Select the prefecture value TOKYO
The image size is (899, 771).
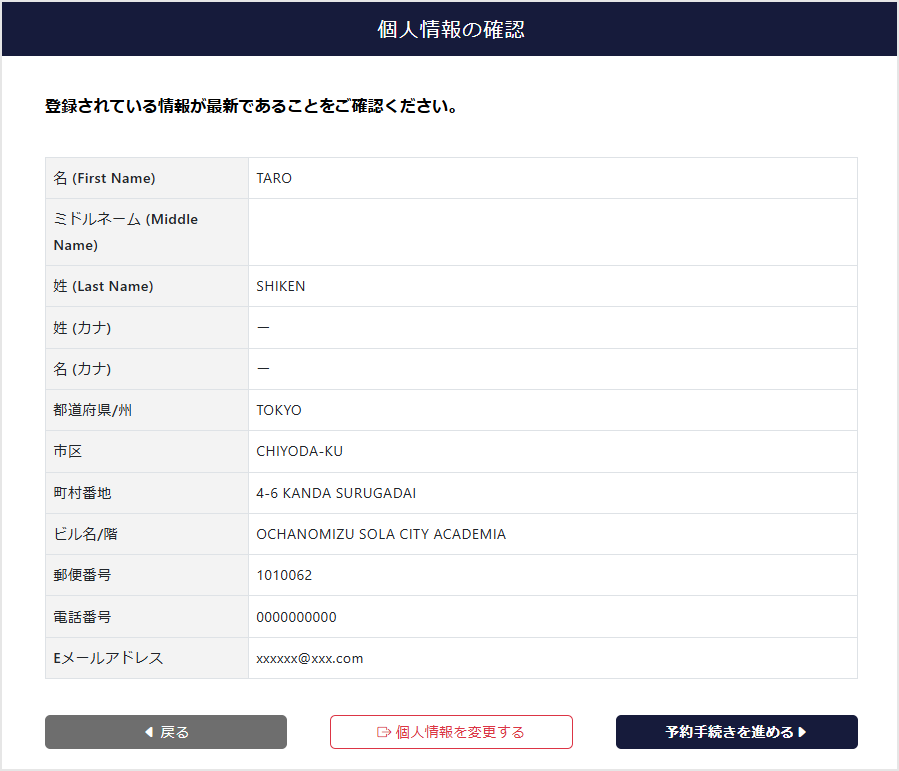(279, 410)
